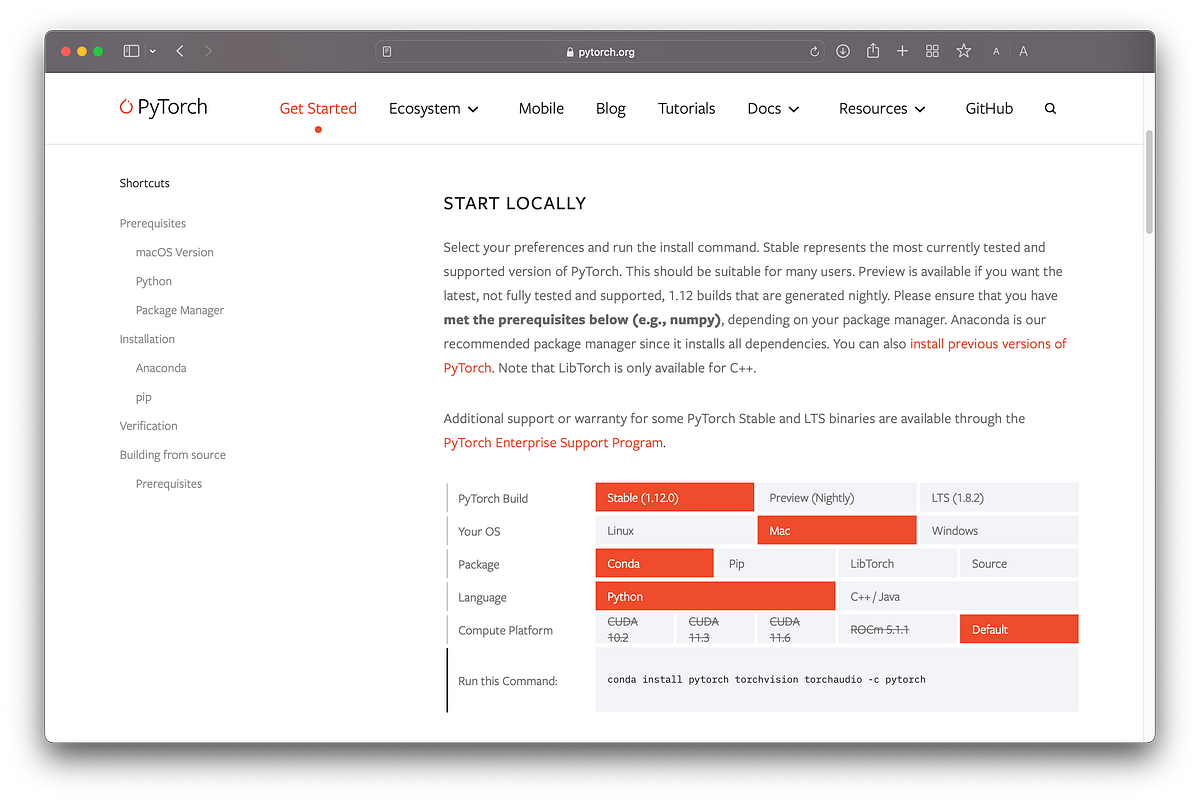The width and height of the screenshot is (1200, 802).
Task: Reload the page using the refresh icon
Action: (814, 51)
